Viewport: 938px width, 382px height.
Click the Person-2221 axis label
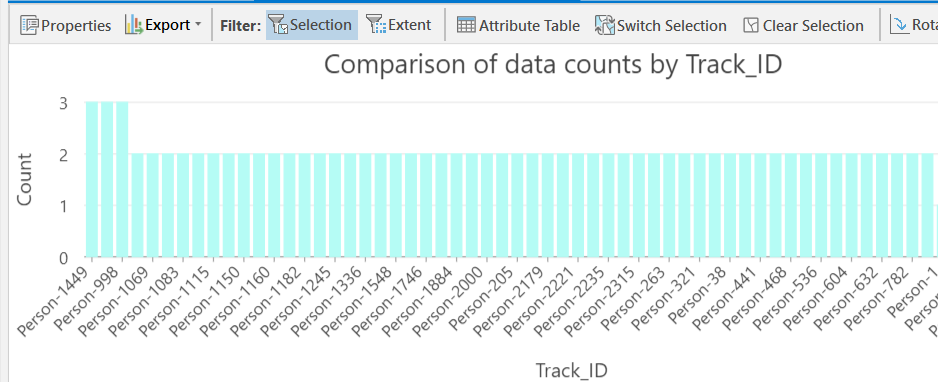pos(541,302)
